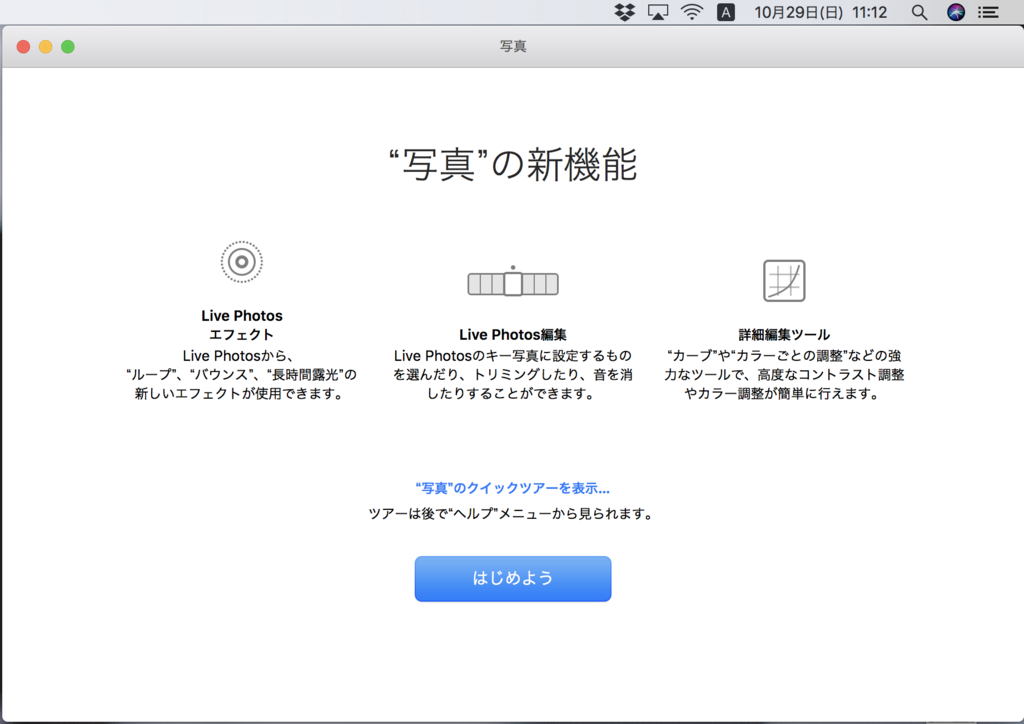Image resolution: width=1024 pixels, height=724 pixels.
Task: Open the AirPlay display menu
Action: pos(658,12)
